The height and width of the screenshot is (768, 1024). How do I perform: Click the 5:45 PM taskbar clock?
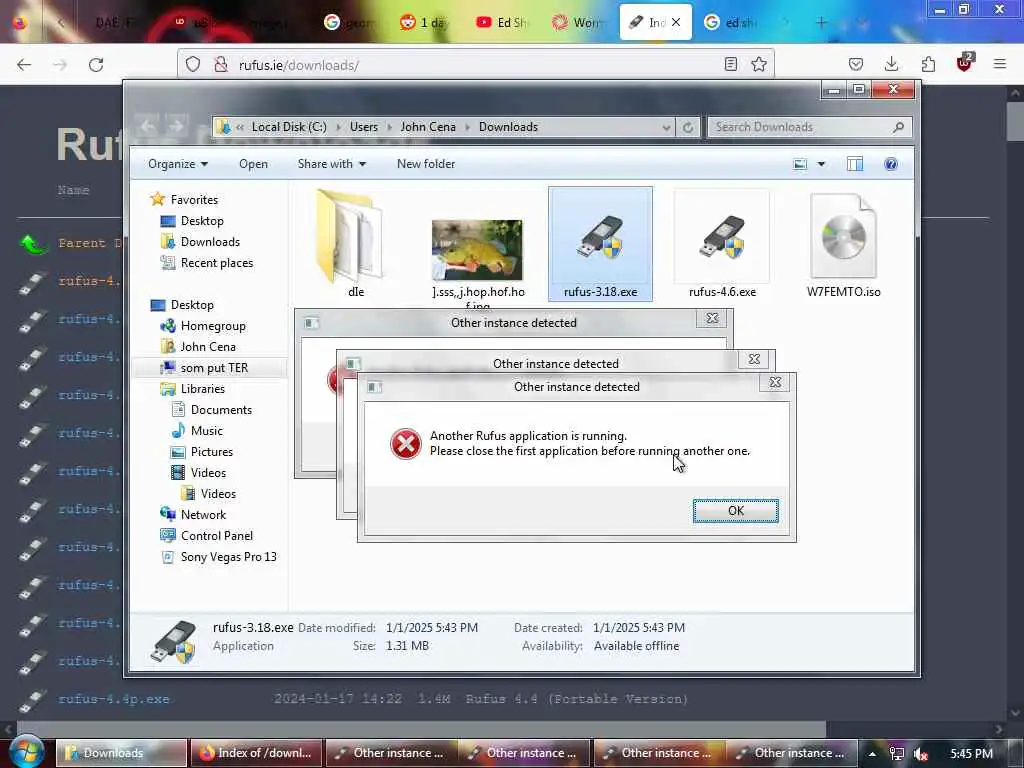[x=971, y=754]
